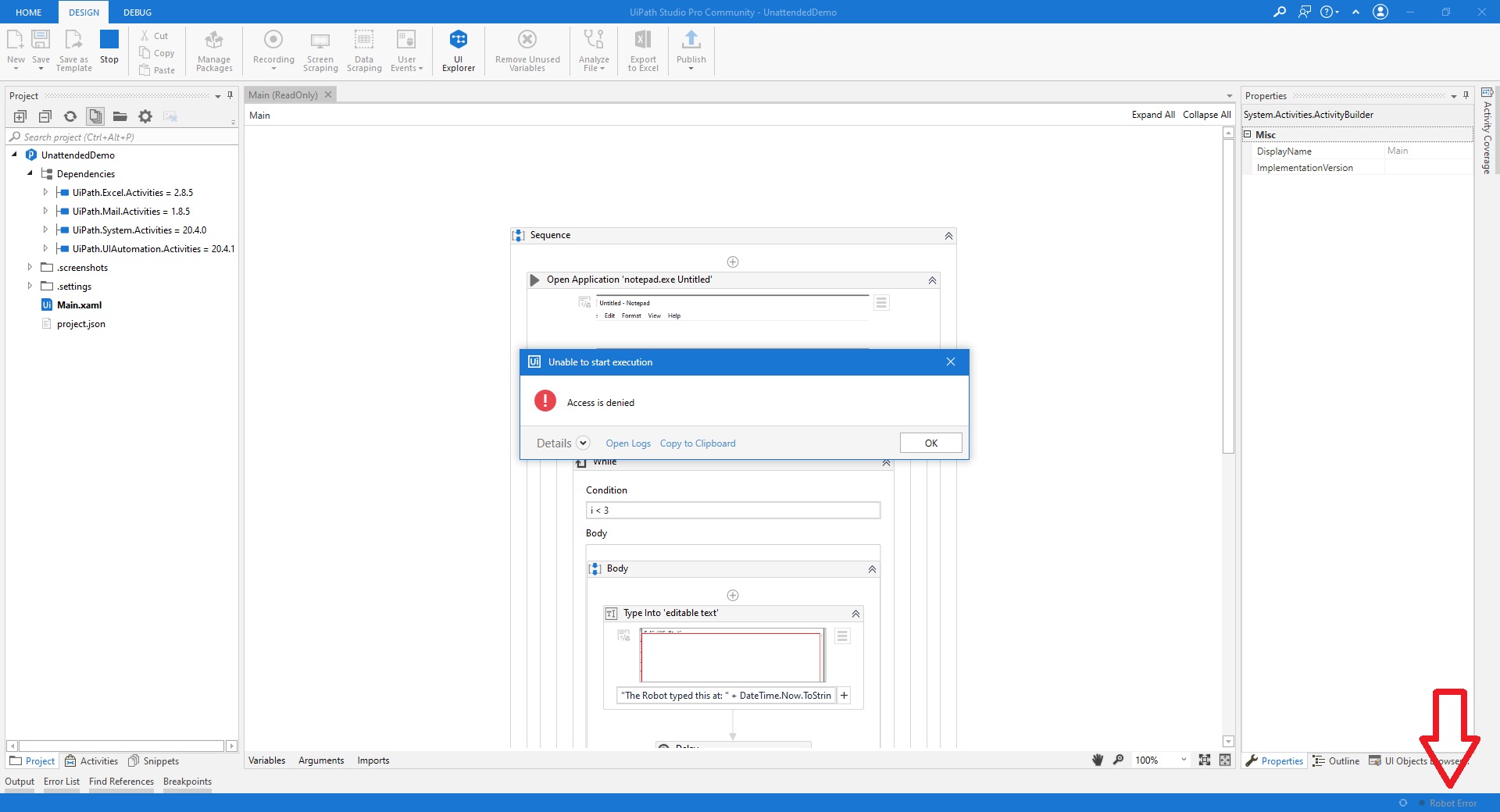Toggle show all files in Project panel
This screenshot has width=1500, height=812.
click(95, 116)
